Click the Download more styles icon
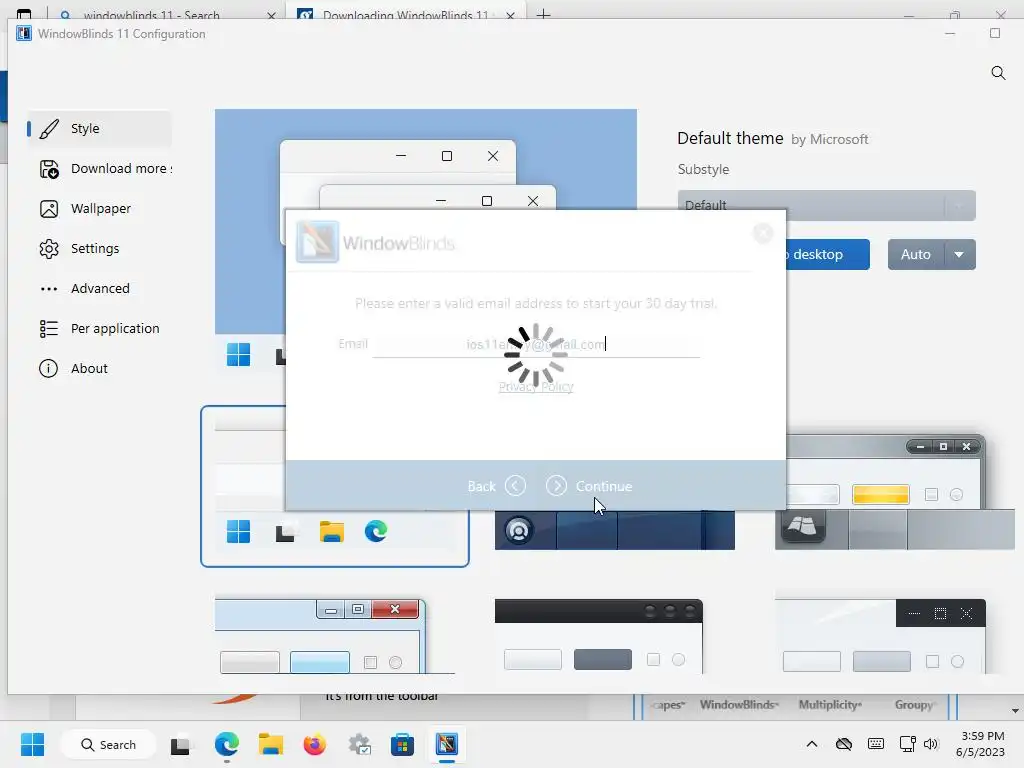Image resolution: width=1024 pixels, height=768 pixels. pyautogui.click(x=49, y=169)
